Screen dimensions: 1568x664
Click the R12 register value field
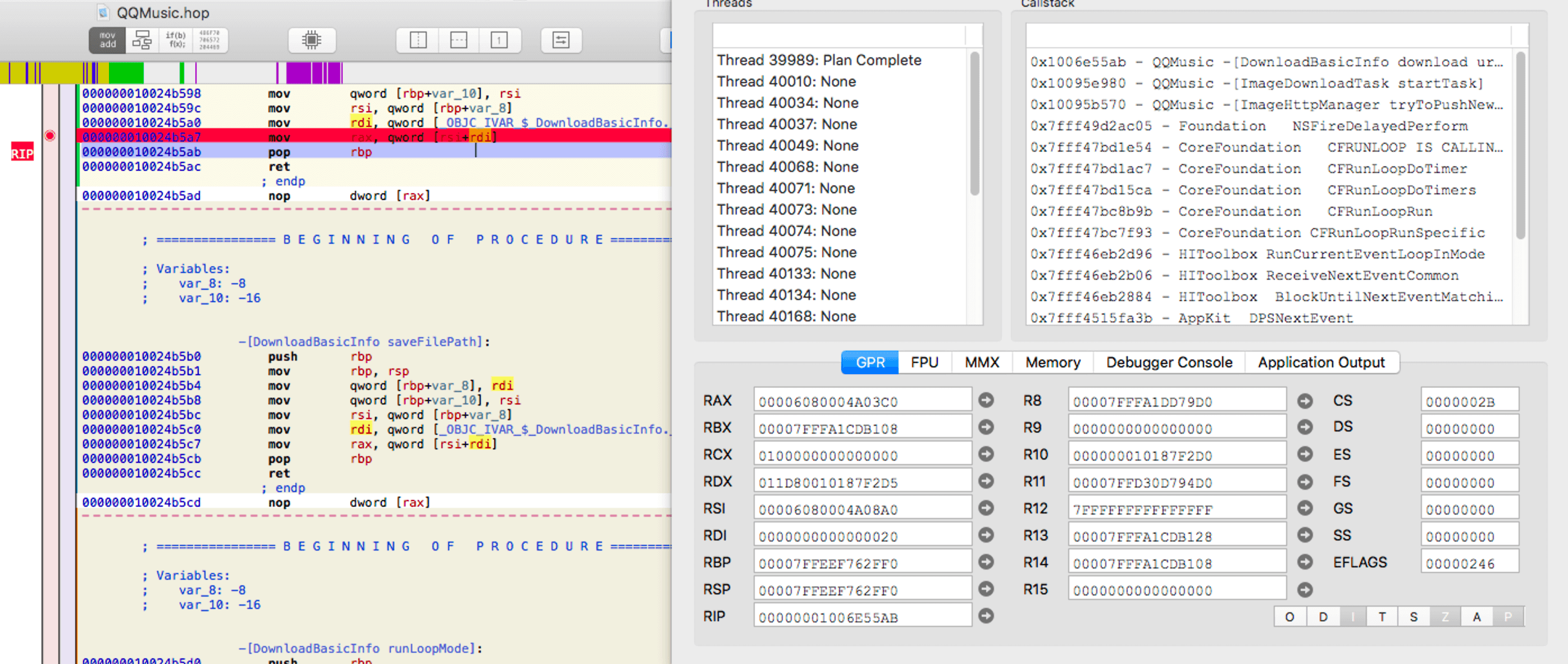click(1177, 508)
